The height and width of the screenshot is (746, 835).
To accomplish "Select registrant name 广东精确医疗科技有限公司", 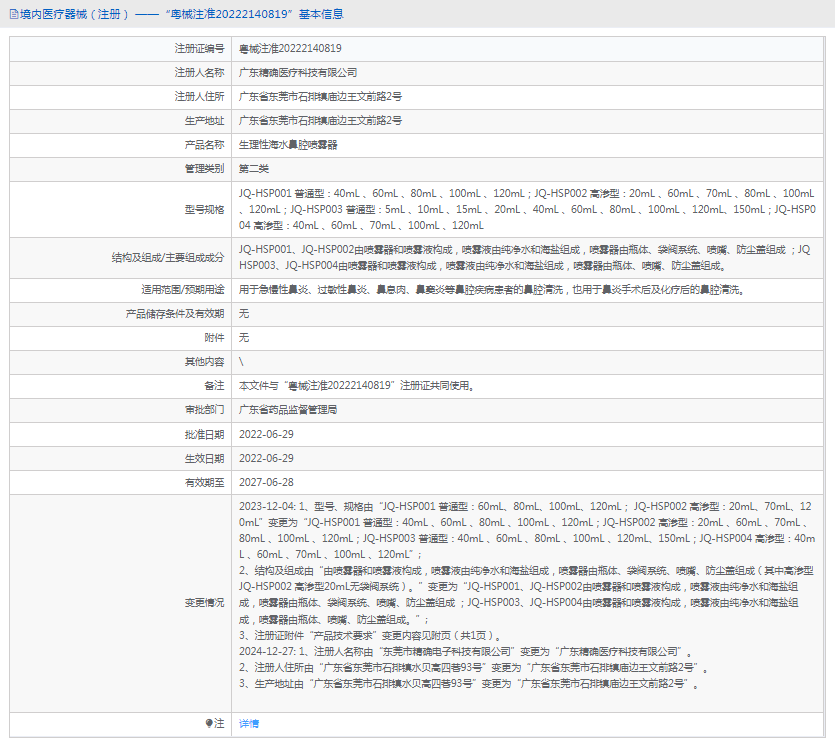I will (298, 72).
